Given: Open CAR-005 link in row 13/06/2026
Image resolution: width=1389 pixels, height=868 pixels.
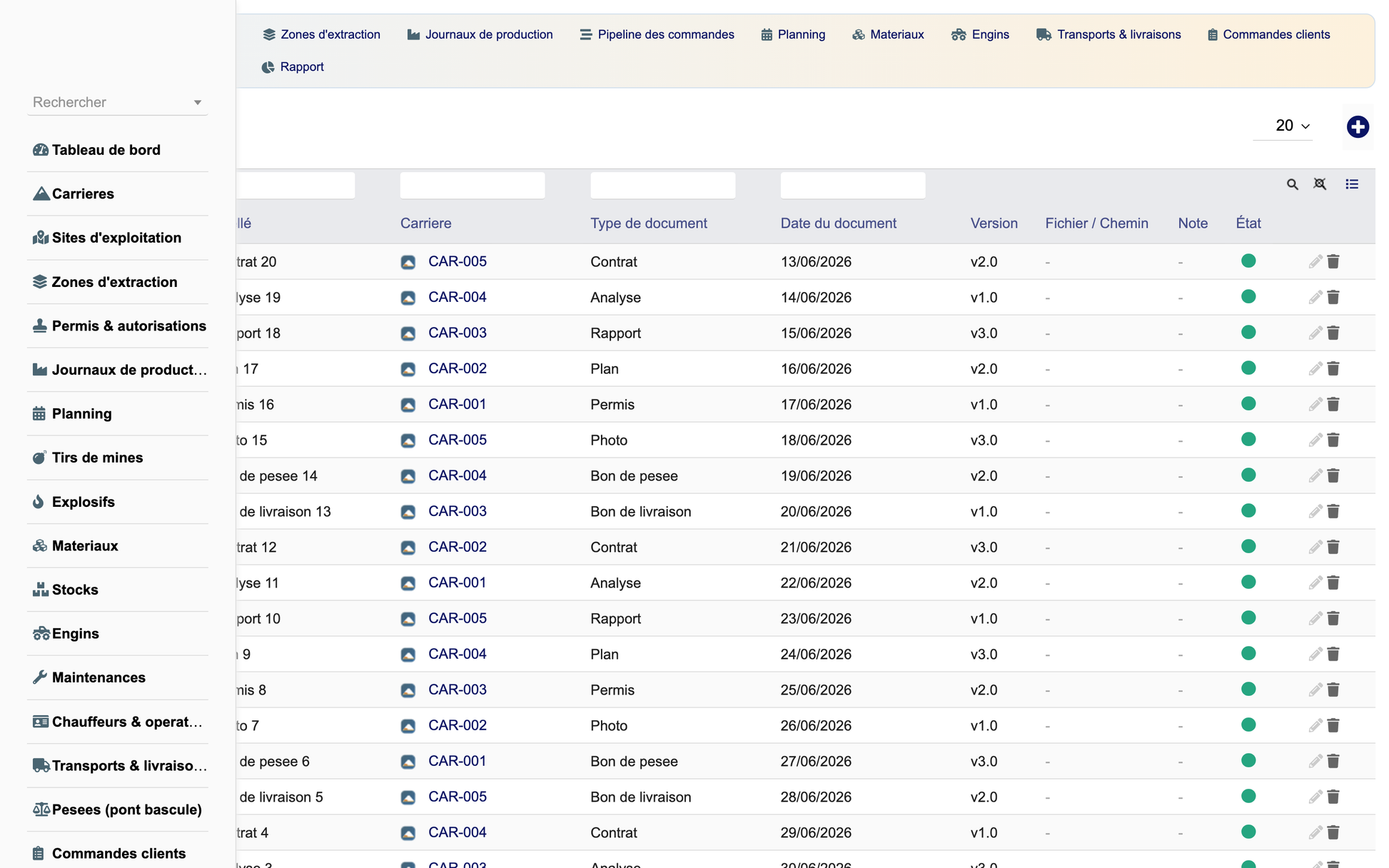Looking at the screenshot, I should click(458, 261).
